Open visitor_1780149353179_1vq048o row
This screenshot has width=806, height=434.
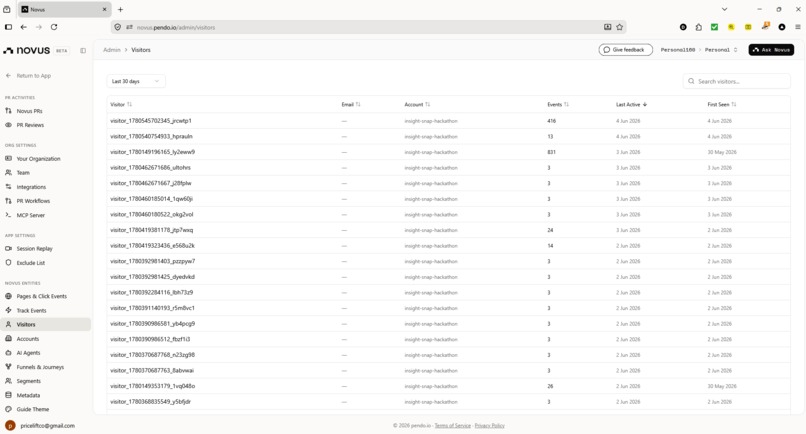click(x=448, y=386)
